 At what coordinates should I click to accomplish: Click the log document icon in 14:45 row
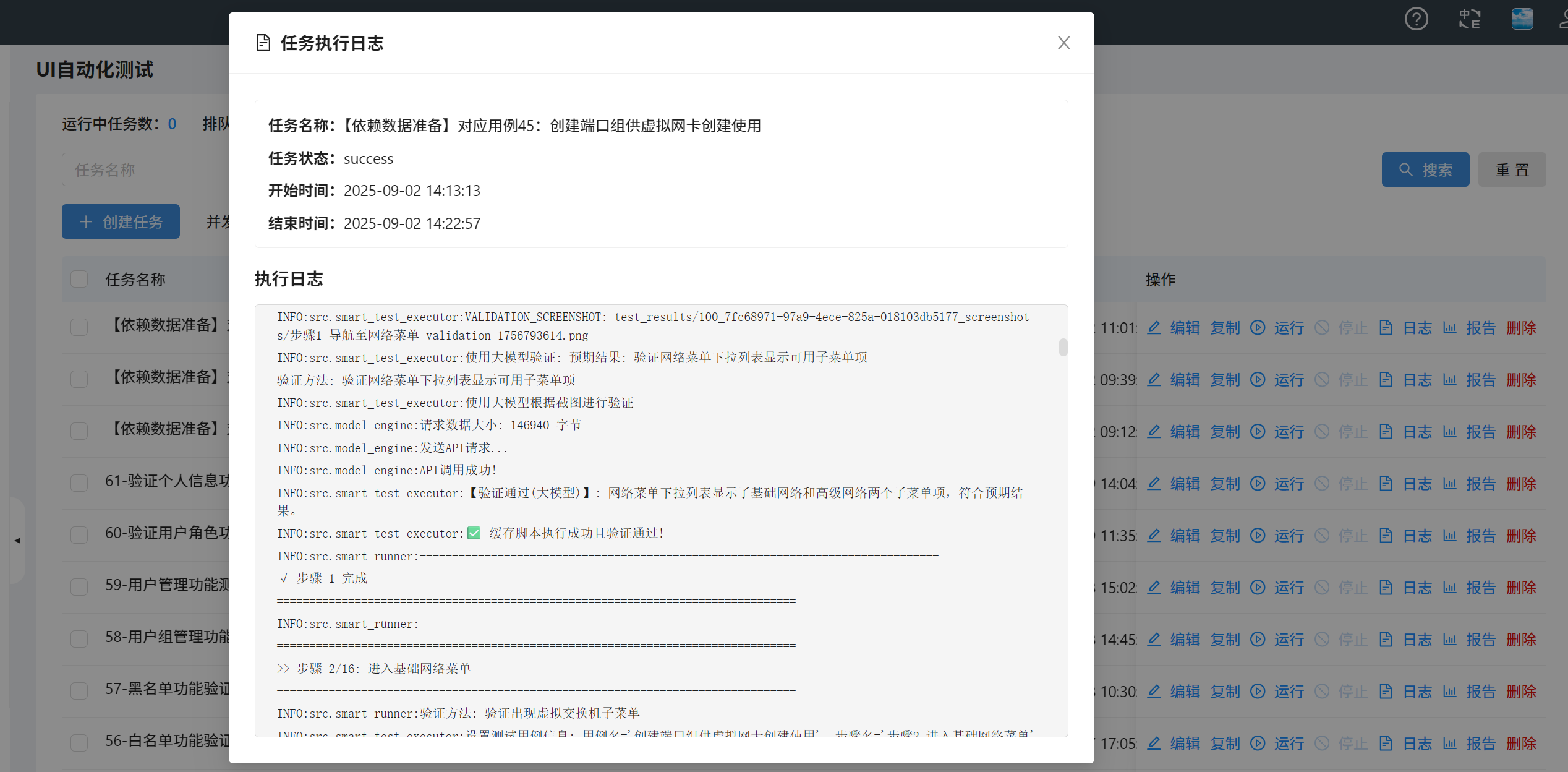(1386, 640)
